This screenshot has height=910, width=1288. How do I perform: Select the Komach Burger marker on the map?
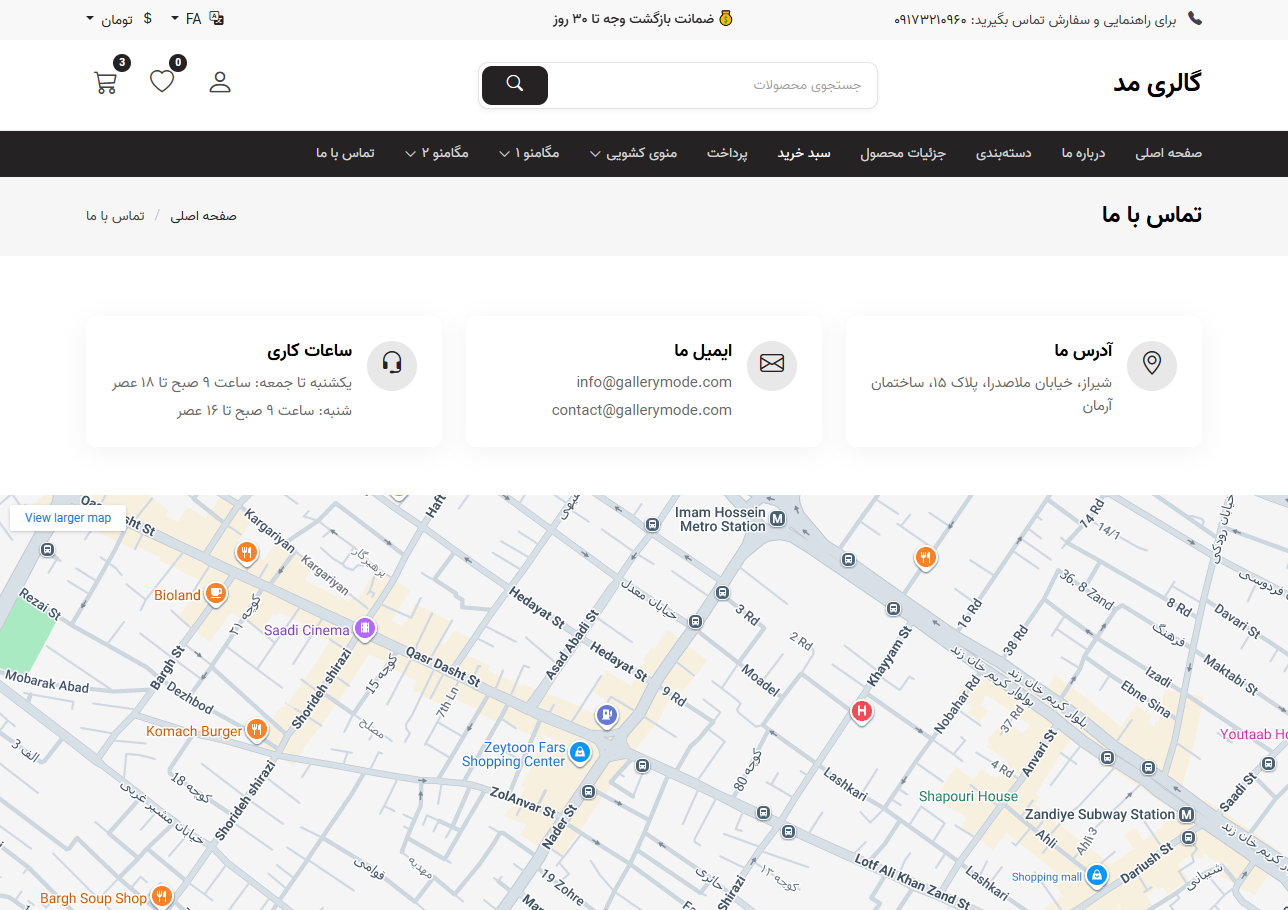tap(256, 730)
